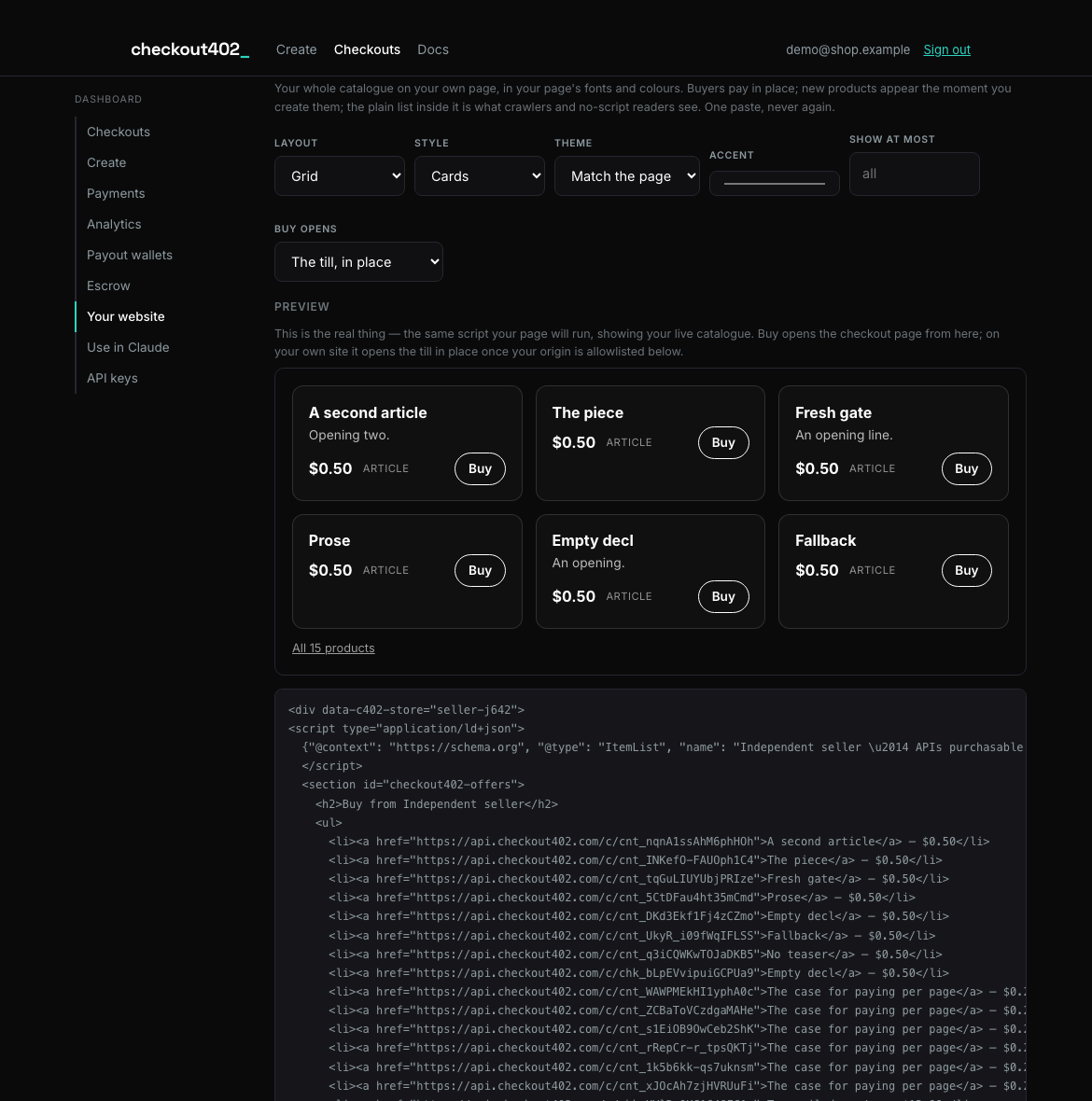Click the PREVIEW section heading
The image size is (1092, 1101).
302,307
